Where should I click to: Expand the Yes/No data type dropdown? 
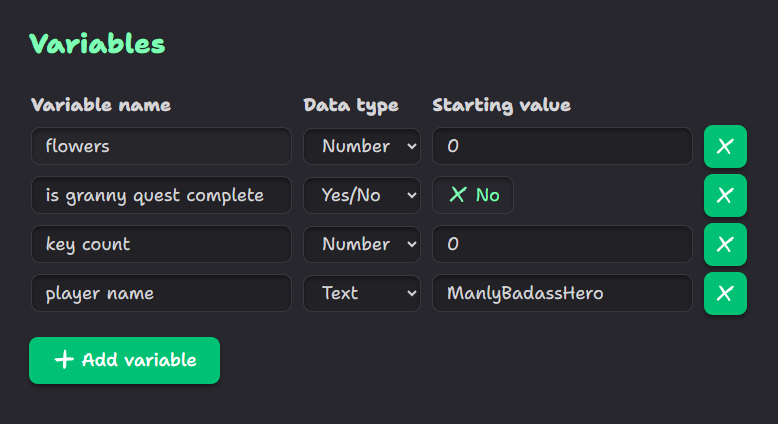[x=362, y=195]
